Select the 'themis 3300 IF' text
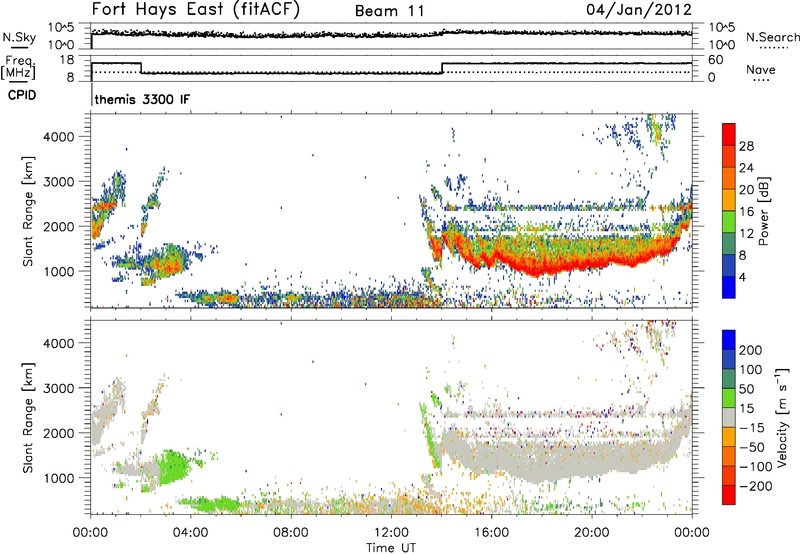Screen dimensions: 800x554 tap(142, 99)
